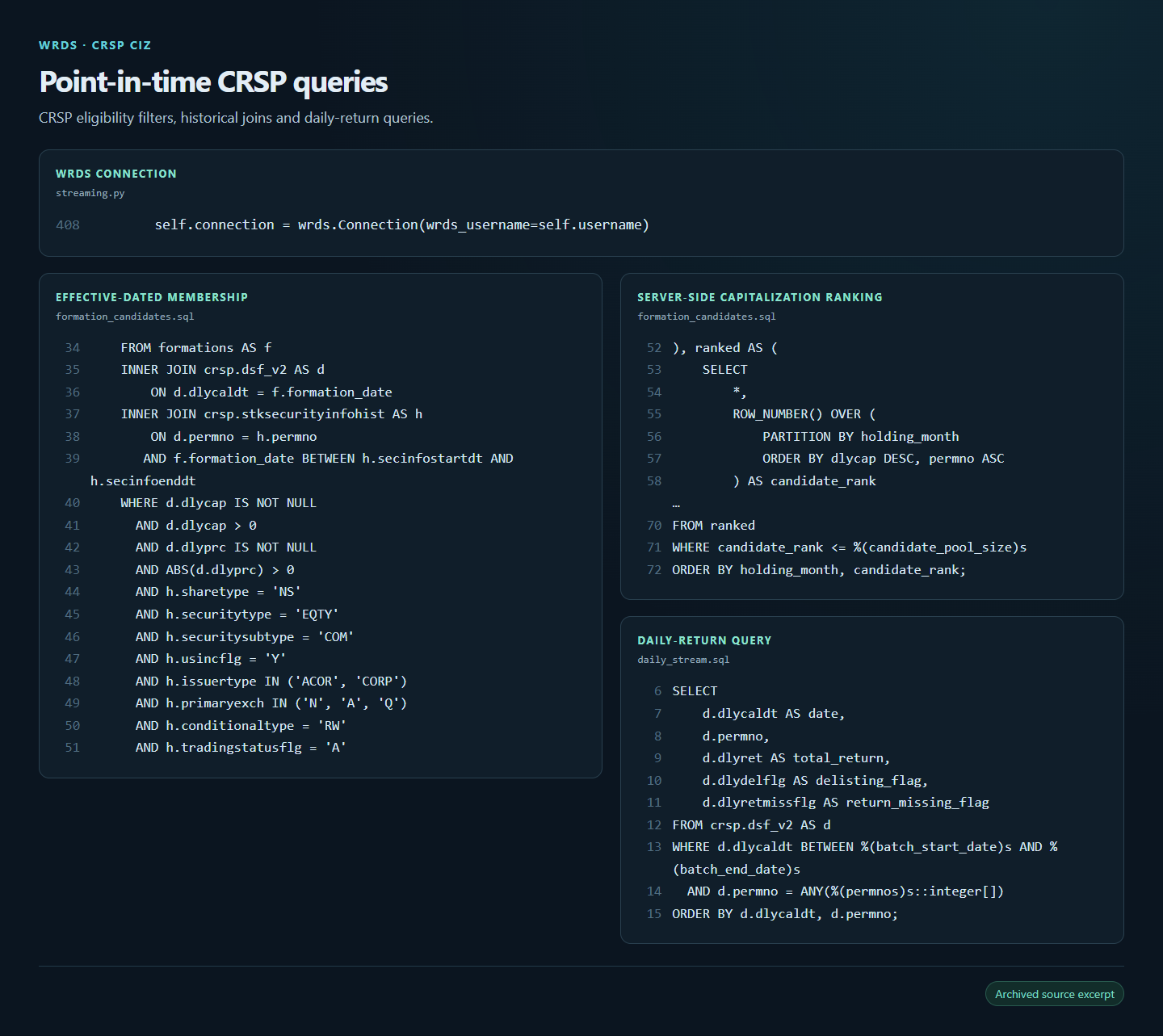1163x1036 pixels.
Task: Click the "DAILY-RETURN QUERY" card title
Action: (x=704, y=640)
